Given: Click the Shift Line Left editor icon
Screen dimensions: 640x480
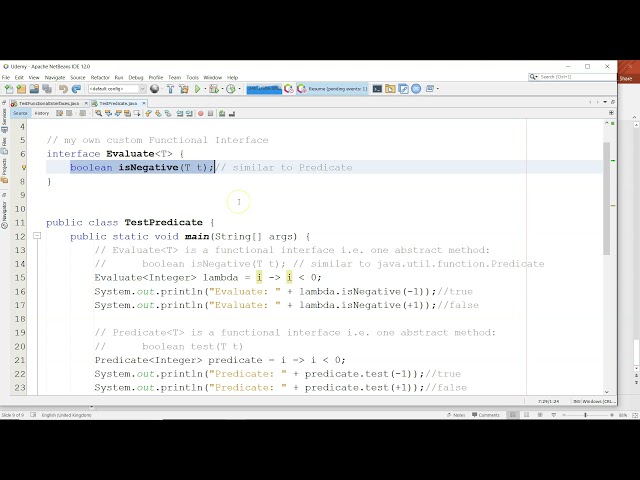Looking at the screenshot, I should pos(180,113).
